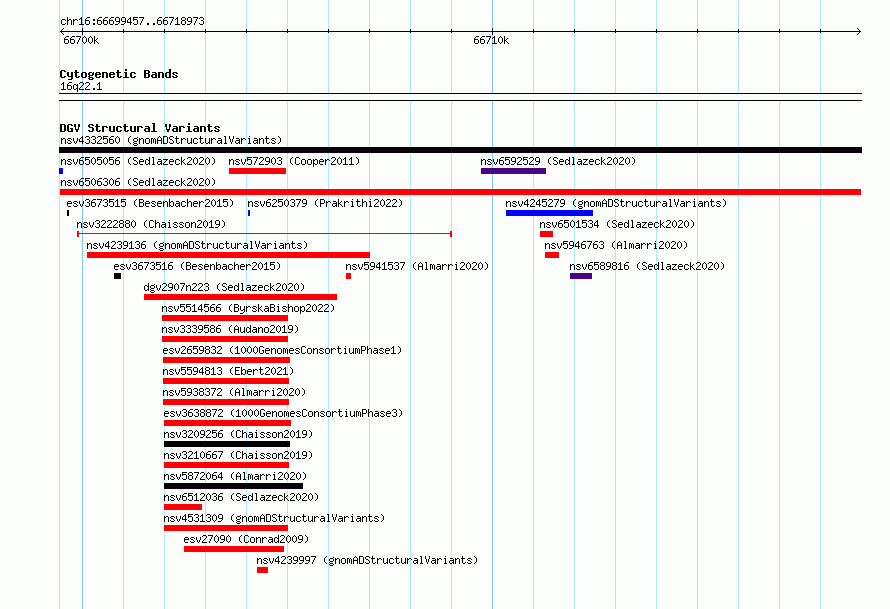Screen dimensions: 890x609
Task: Open nsv6250379 (Prakrithi2022) label
Action: pos(325,203)
